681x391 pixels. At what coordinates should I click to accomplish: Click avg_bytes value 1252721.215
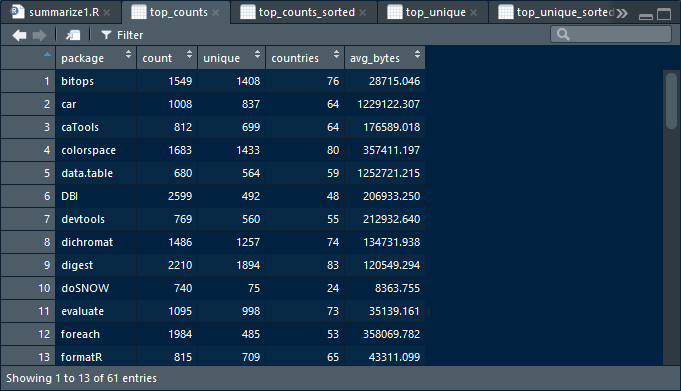point(388,173)
